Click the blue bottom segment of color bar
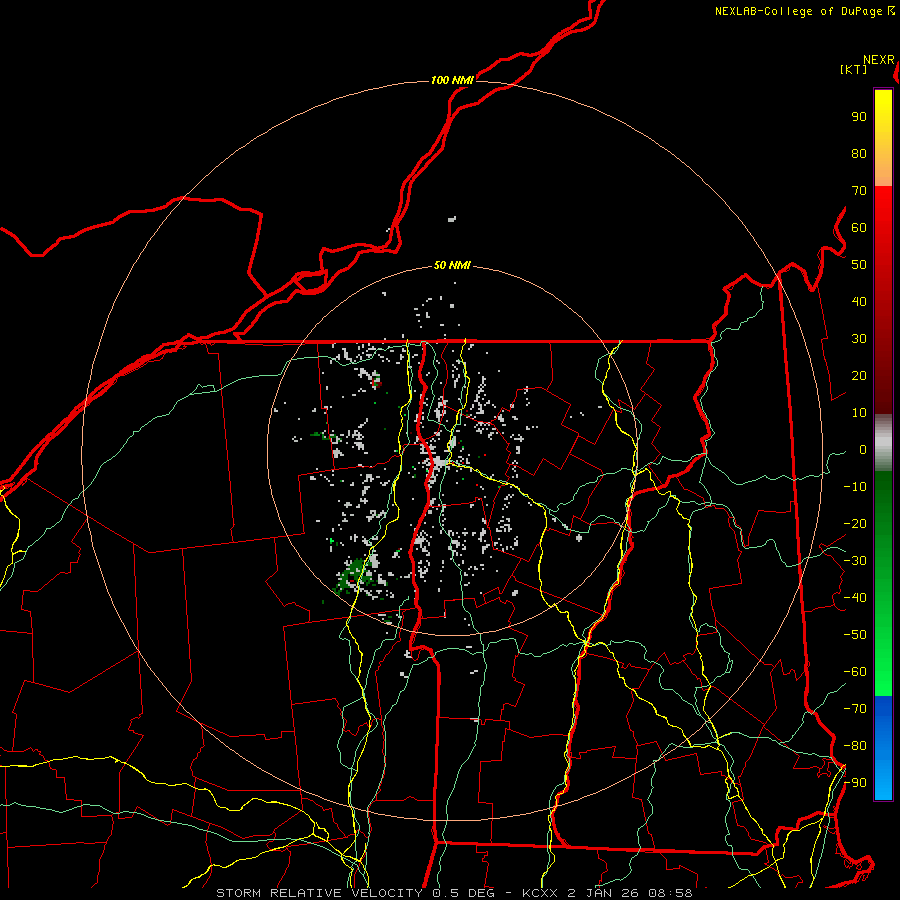 pyautogui.click(x=883, y=748)
